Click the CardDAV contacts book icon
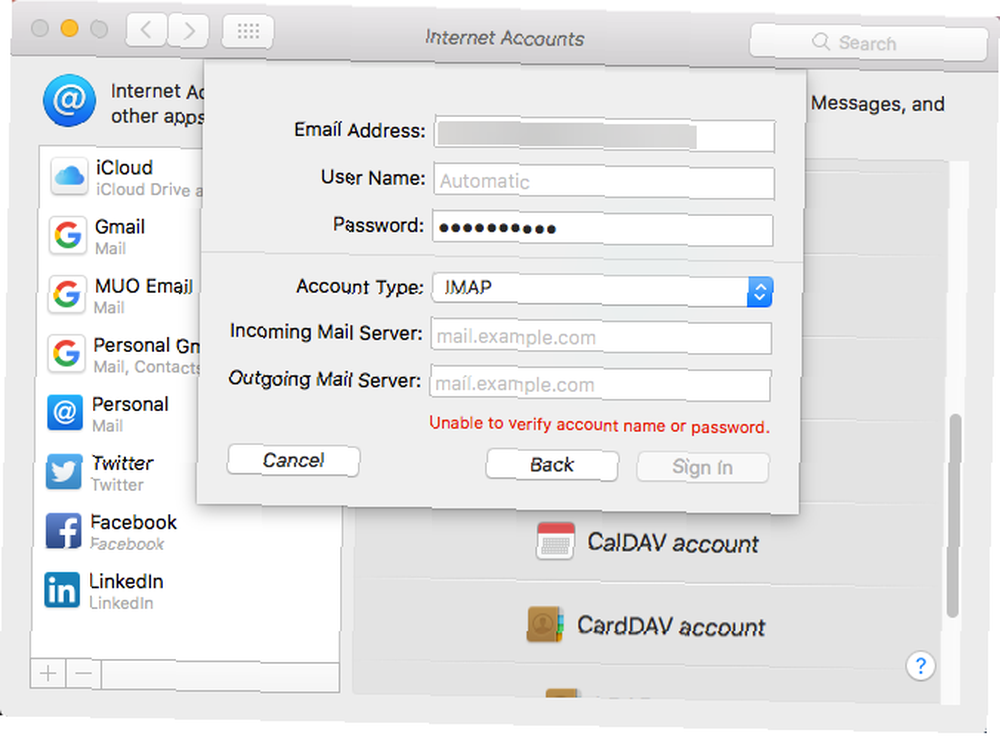This screenshot has height=736, width=1000. point(545,624)
